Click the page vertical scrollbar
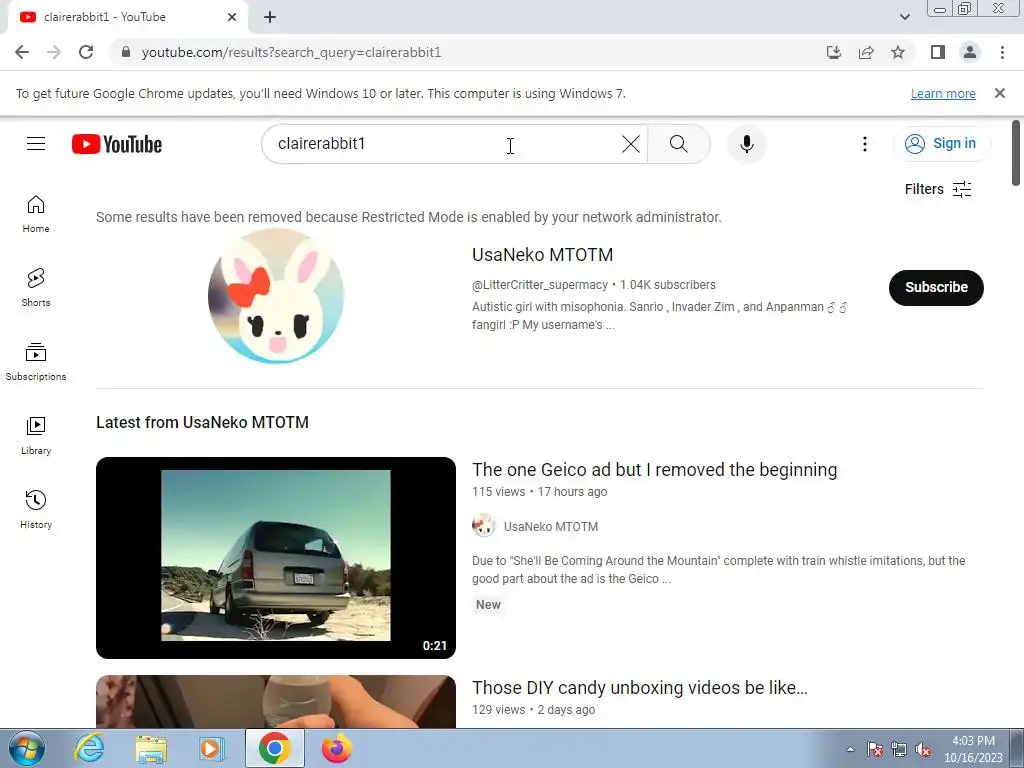Viewport: 1024px width, 768px height. [1016, 153]
